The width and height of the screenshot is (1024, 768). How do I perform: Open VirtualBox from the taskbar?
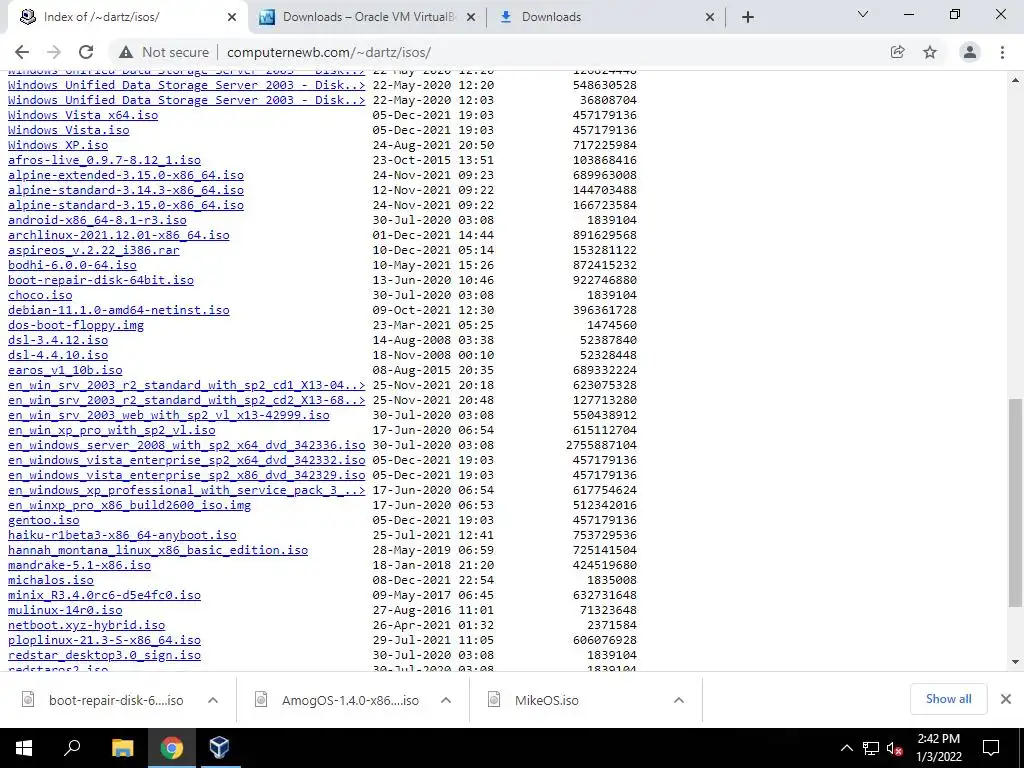pyautogui.click(x=219, y=748)
